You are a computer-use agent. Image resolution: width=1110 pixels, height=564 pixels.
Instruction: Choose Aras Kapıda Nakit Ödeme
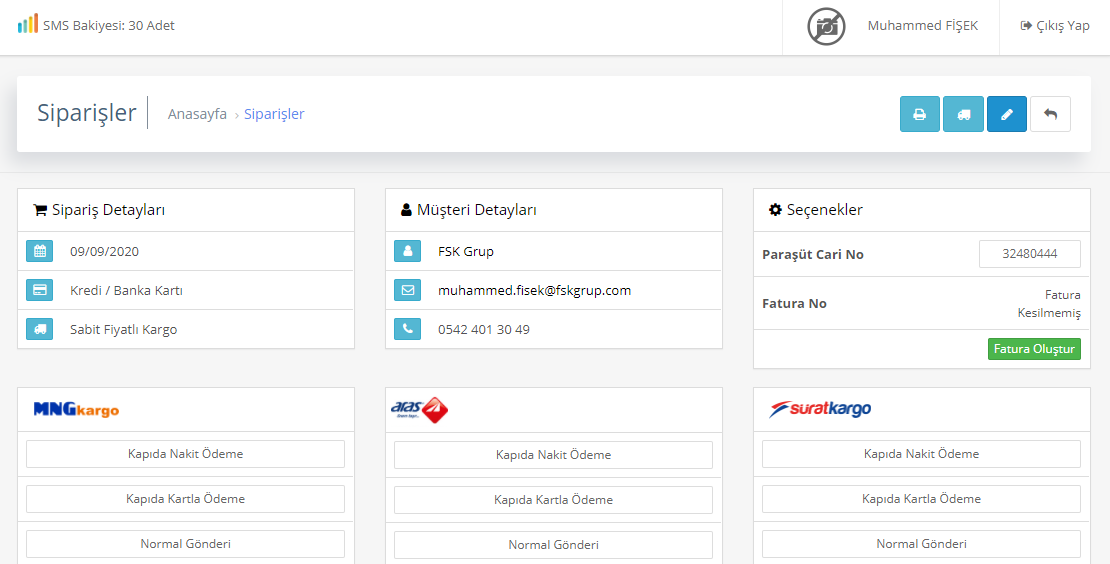click(x=554, y=455)
